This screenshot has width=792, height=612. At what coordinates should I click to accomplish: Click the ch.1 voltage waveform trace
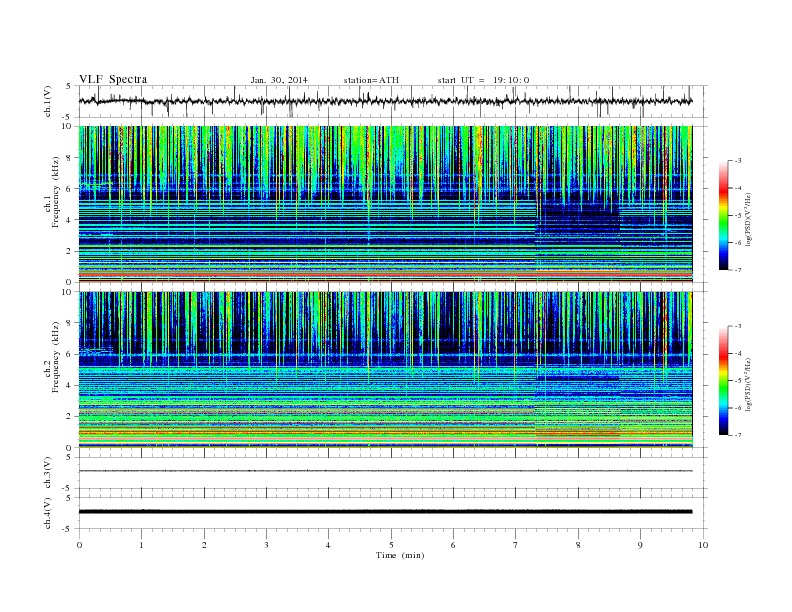385,101
